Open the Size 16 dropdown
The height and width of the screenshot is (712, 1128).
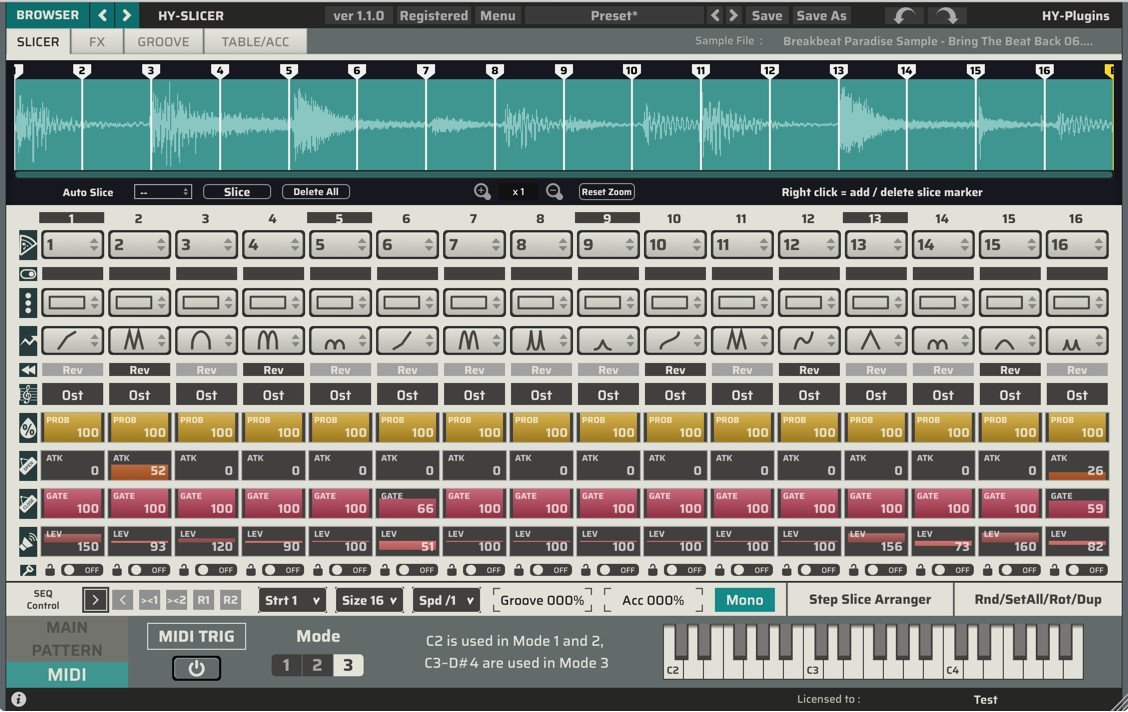coord(369,600)
